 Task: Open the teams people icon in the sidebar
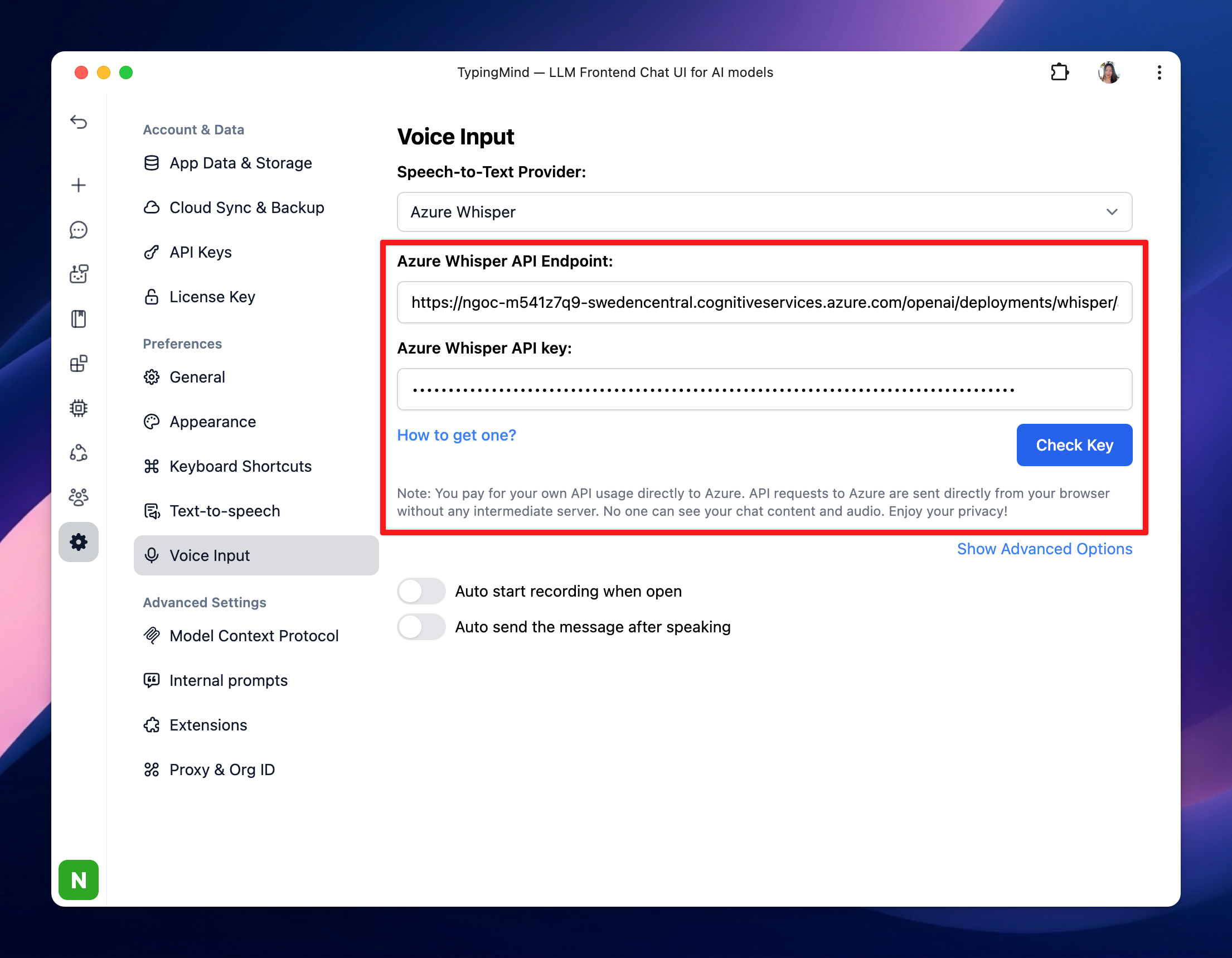coord(79,497)
